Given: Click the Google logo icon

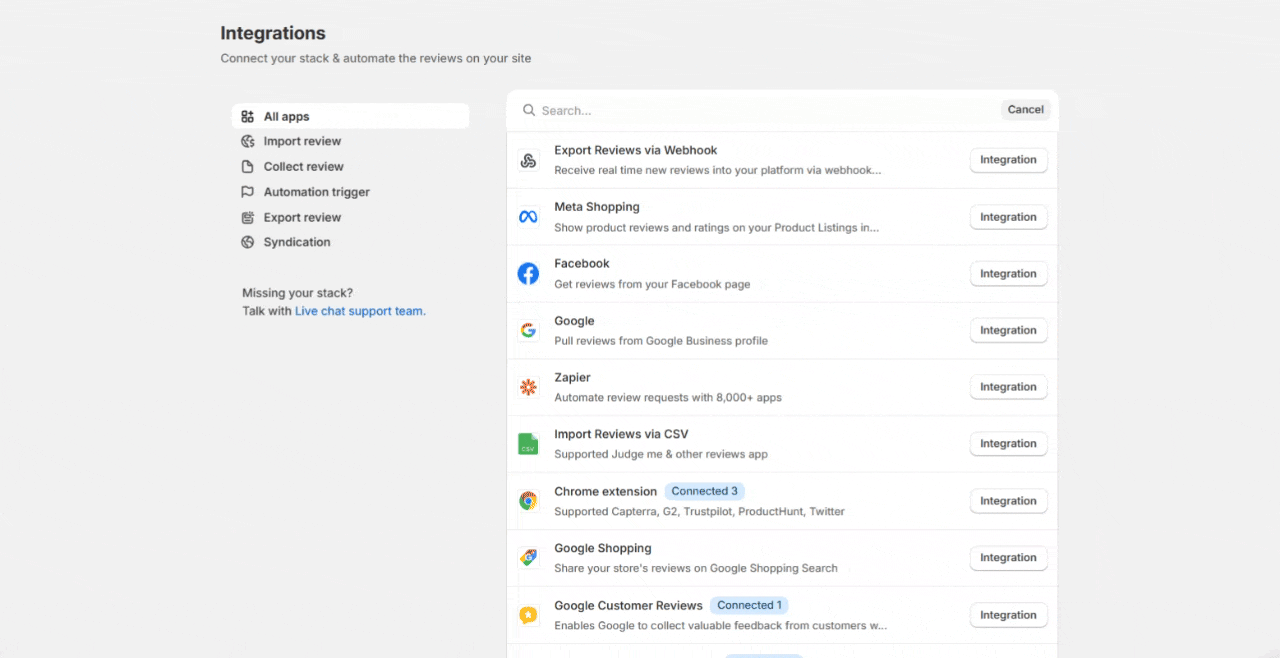Looking at the screenshot, I should pos(528,331).
